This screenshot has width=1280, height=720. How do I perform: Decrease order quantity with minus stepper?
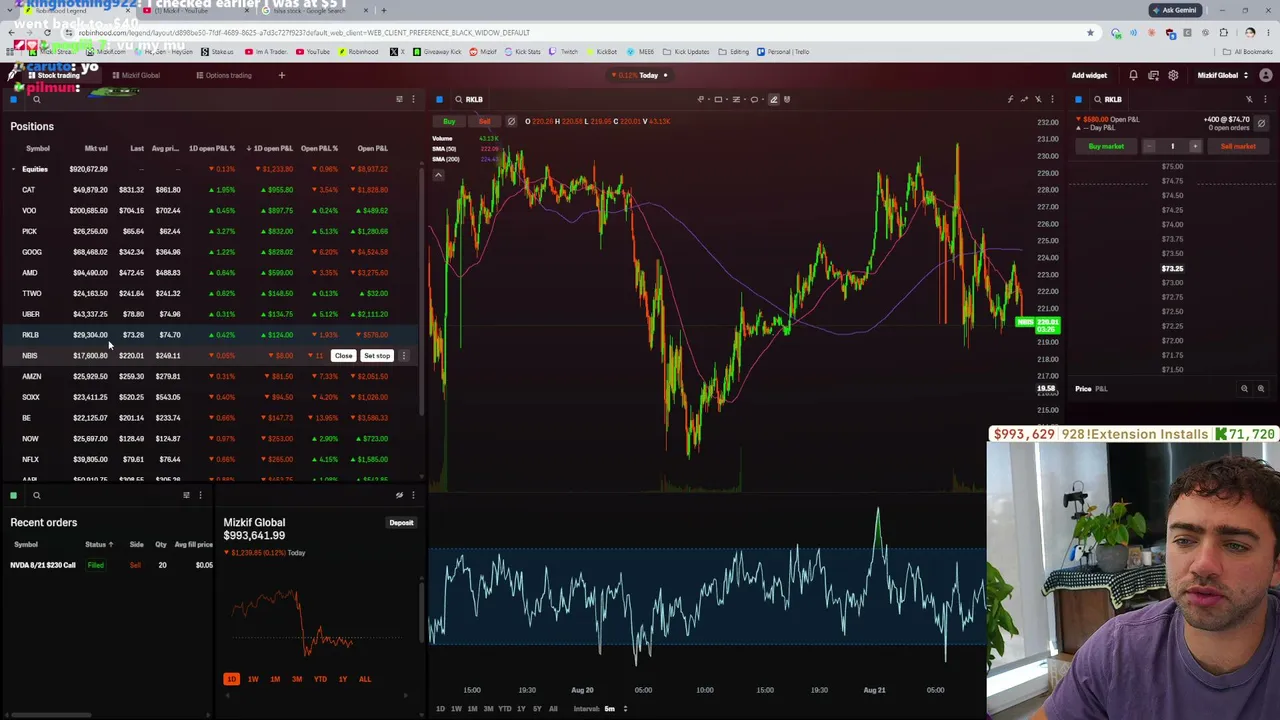[x=1149, y=147]
